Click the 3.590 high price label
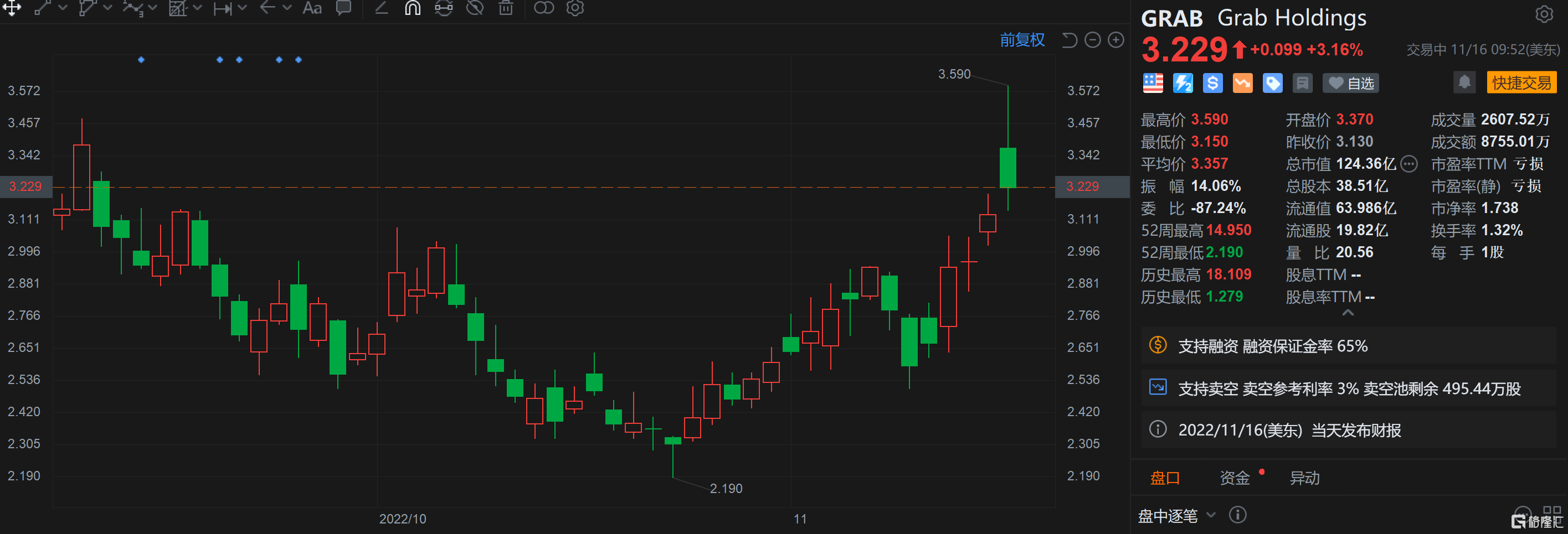This screenshot has width=1568, height=534. tap(954, 74)
